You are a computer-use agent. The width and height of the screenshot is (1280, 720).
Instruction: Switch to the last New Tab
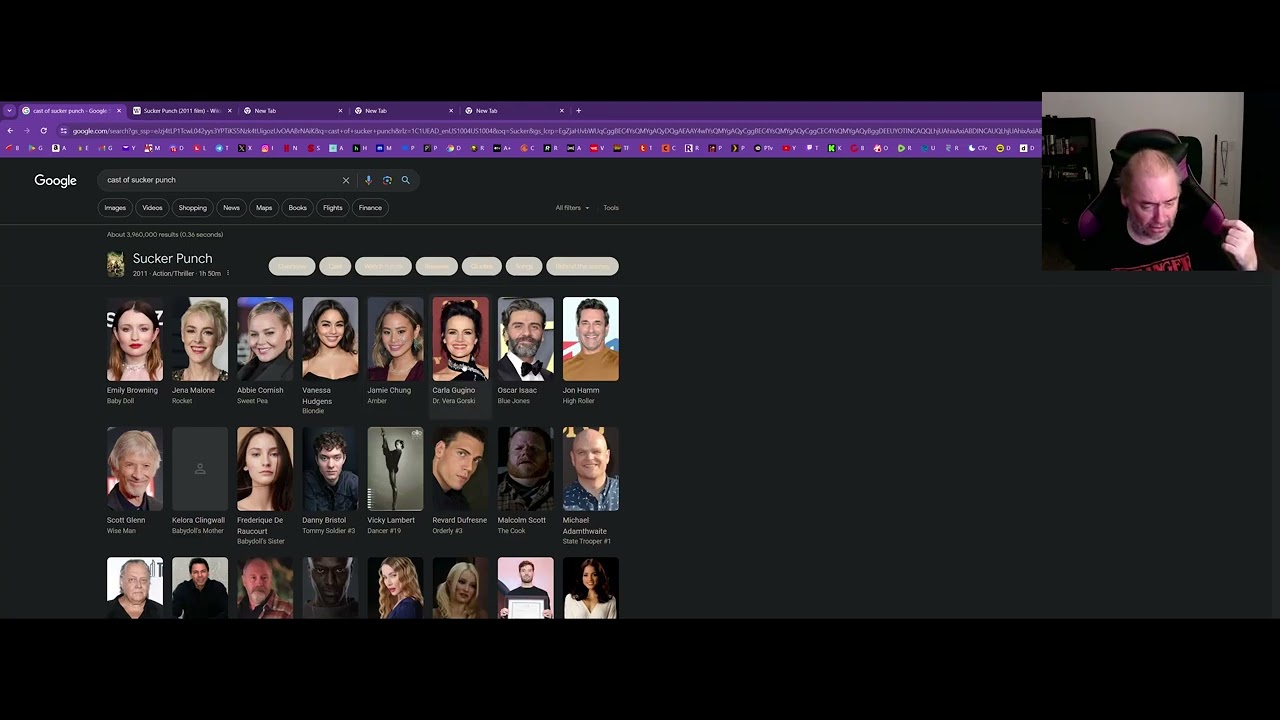pyautogui.click(x=513, y=111)
